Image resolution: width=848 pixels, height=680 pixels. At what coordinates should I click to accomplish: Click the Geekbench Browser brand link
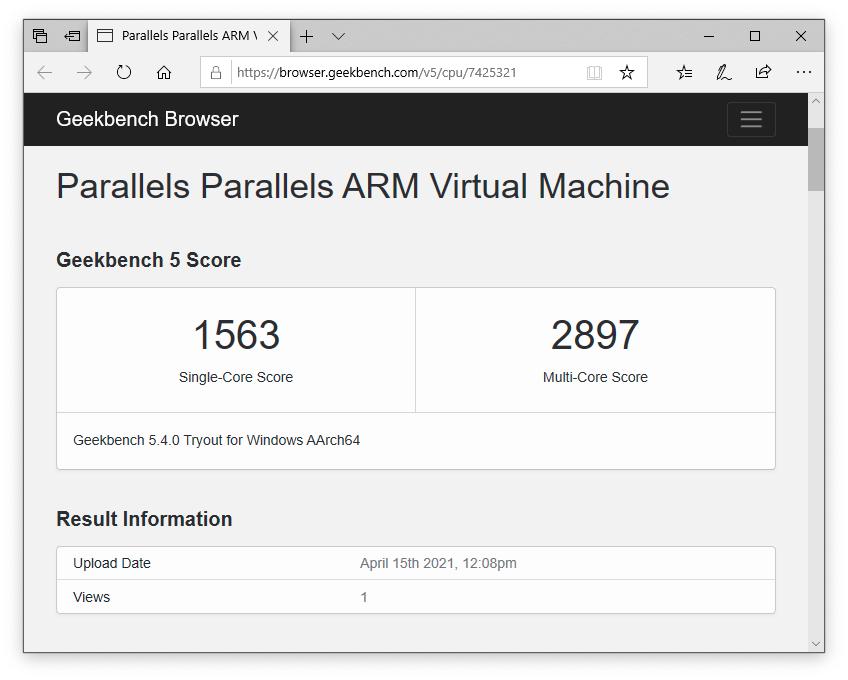pyautogui.click(x=147, y=119)
